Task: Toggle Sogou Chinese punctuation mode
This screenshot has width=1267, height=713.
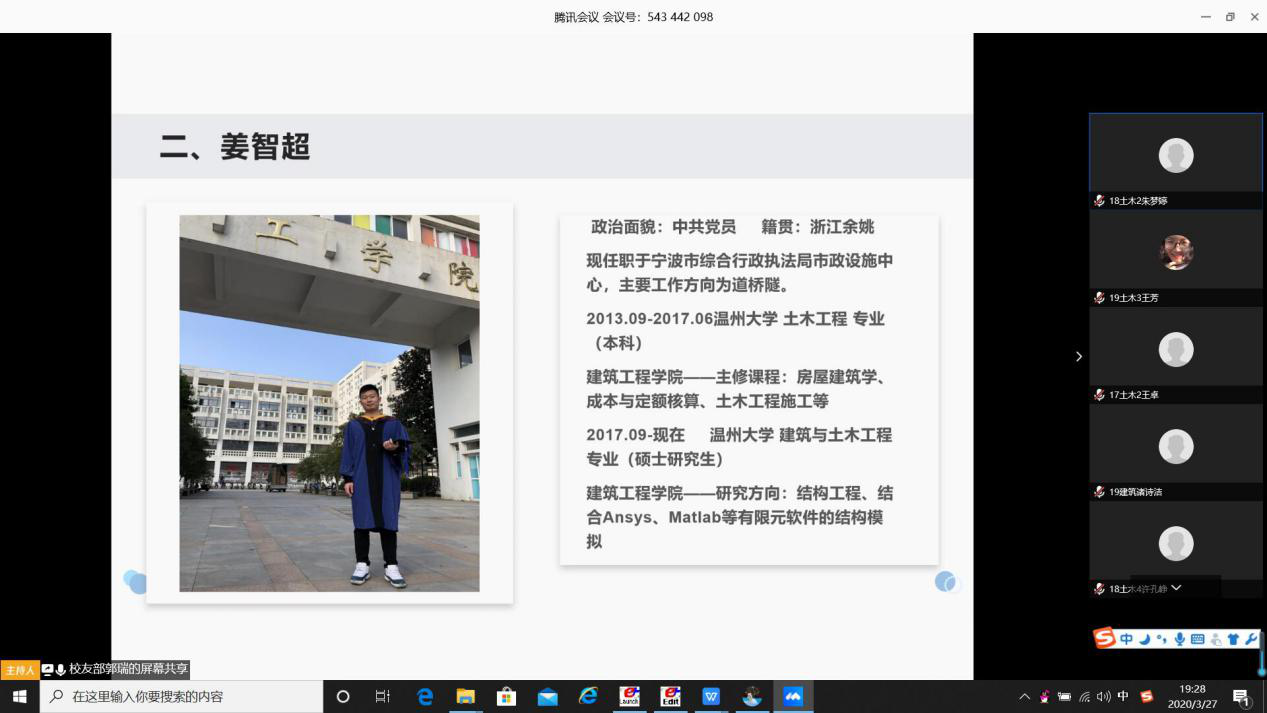Action: (1162, 639)
